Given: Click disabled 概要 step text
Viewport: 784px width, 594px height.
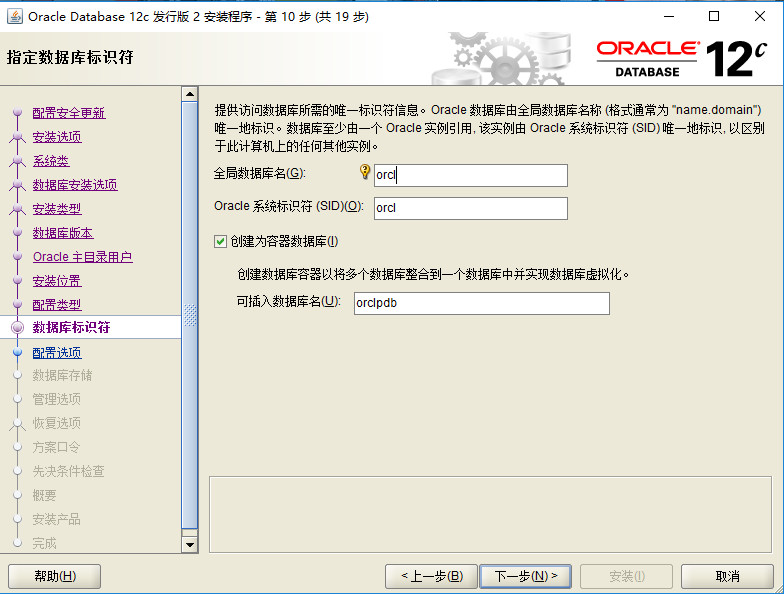Looking at the screenshot, I should tap(44, 496).
